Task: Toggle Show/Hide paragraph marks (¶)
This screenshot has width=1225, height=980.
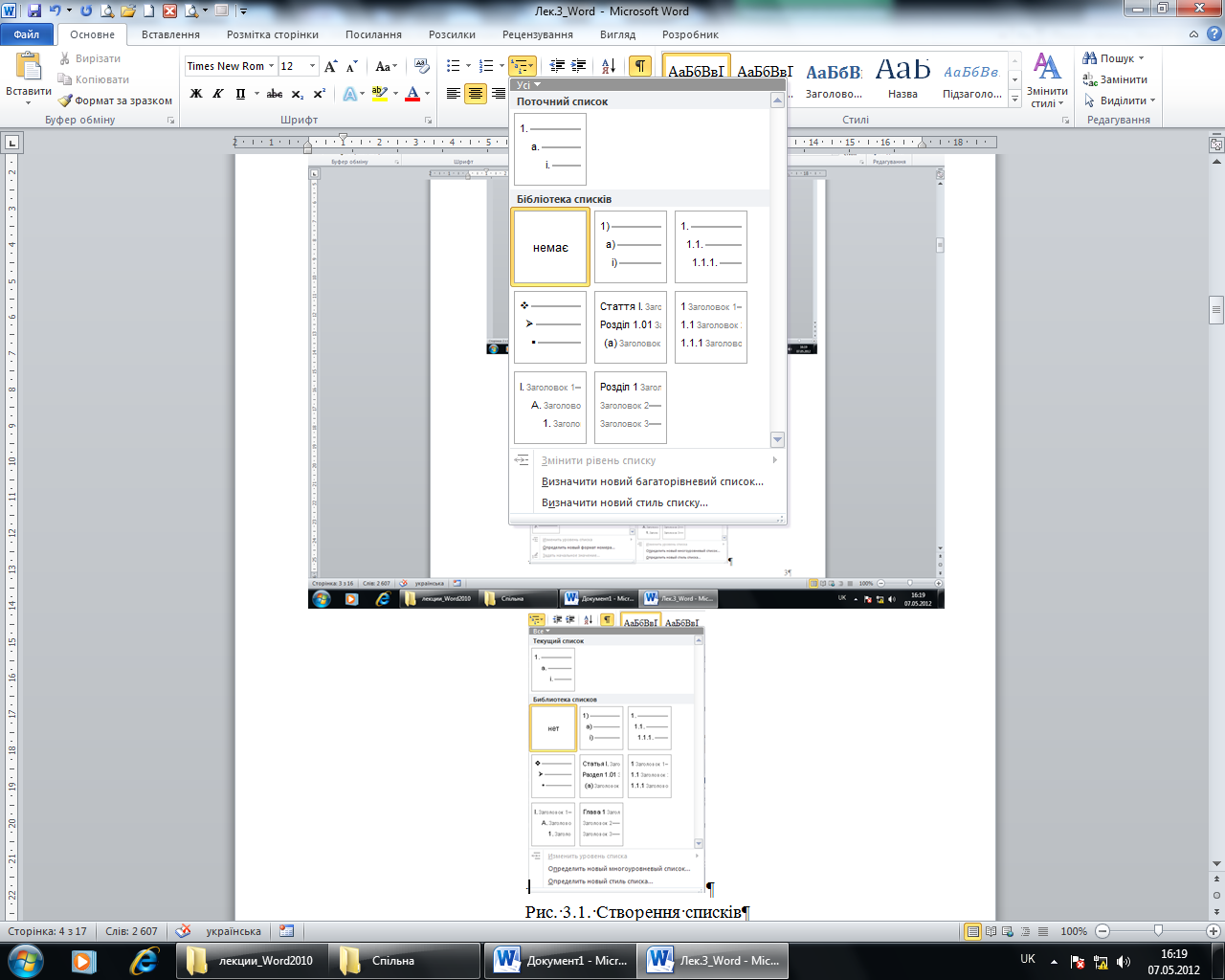Action: 639,66
